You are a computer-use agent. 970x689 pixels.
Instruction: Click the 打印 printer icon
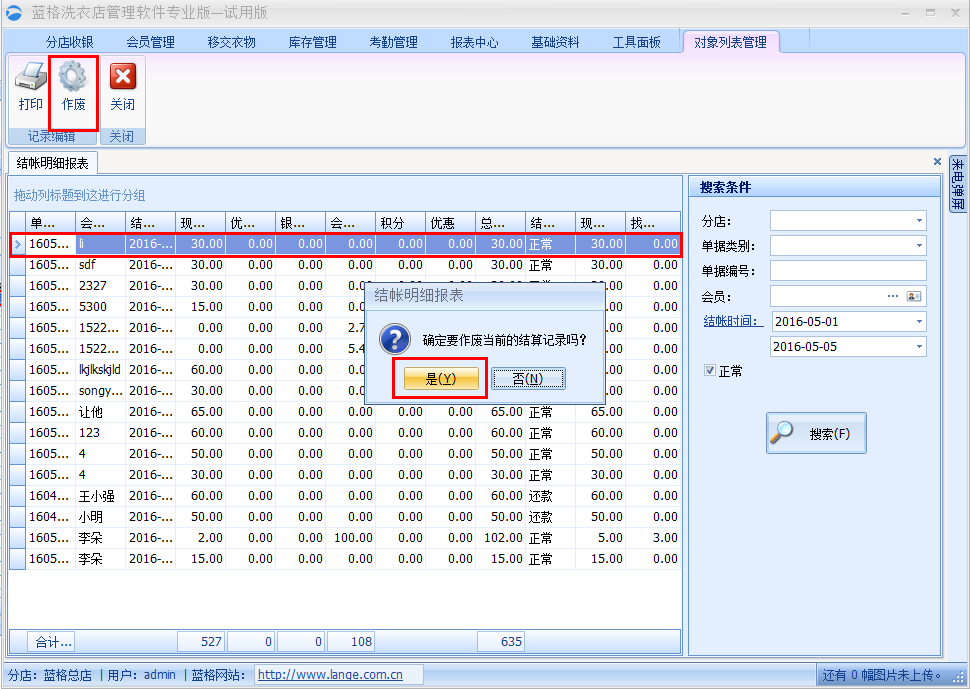[x=30, y=75]
